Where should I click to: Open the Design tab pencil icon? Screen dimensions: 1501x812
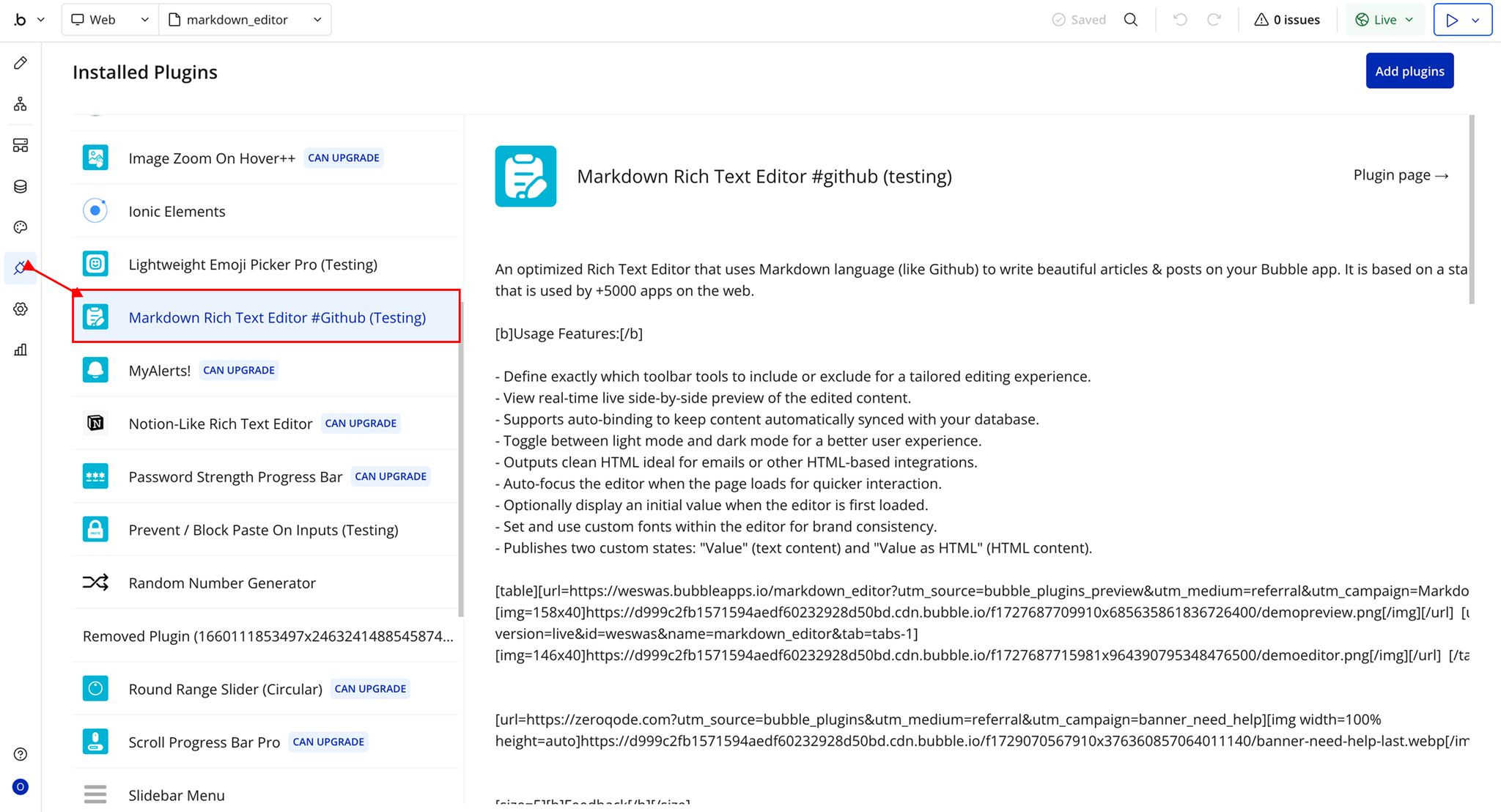tap(21, 63)
